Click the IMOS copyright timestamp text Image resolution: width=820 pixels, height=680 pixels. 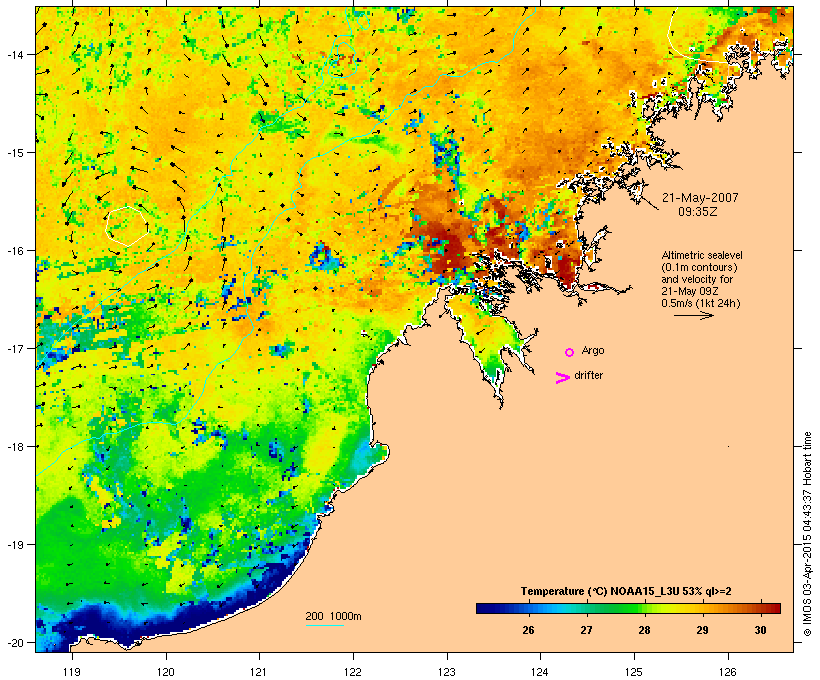tap(807, 534)
